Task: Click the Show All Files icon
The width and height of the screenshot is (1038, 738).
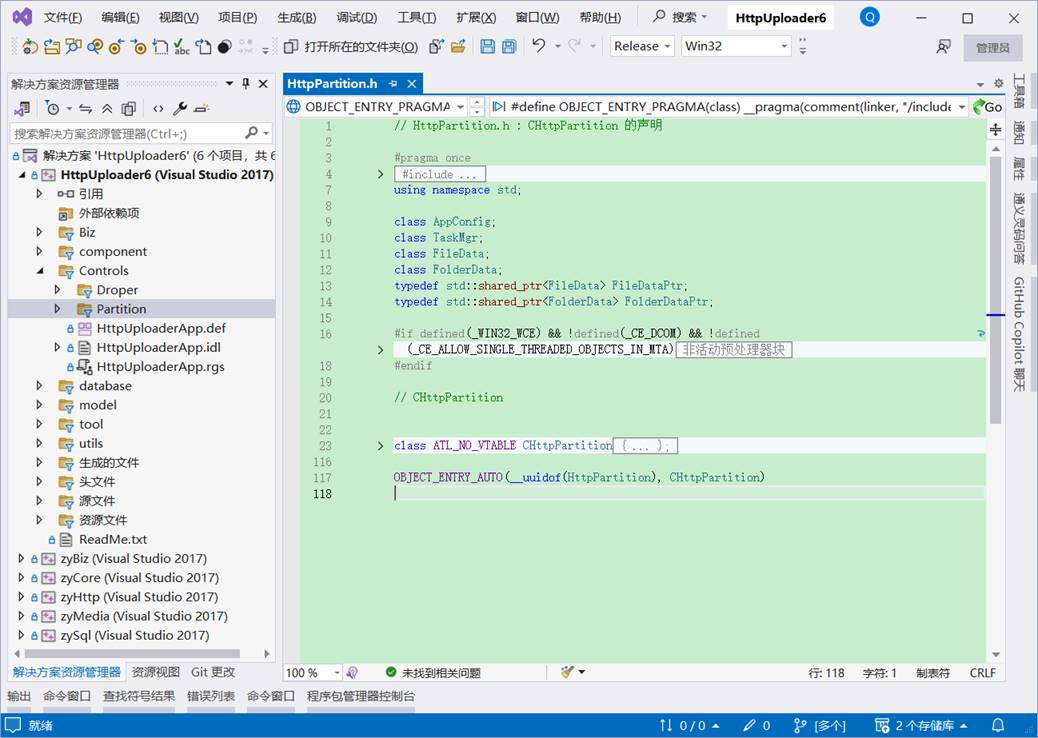Action: 129,109
